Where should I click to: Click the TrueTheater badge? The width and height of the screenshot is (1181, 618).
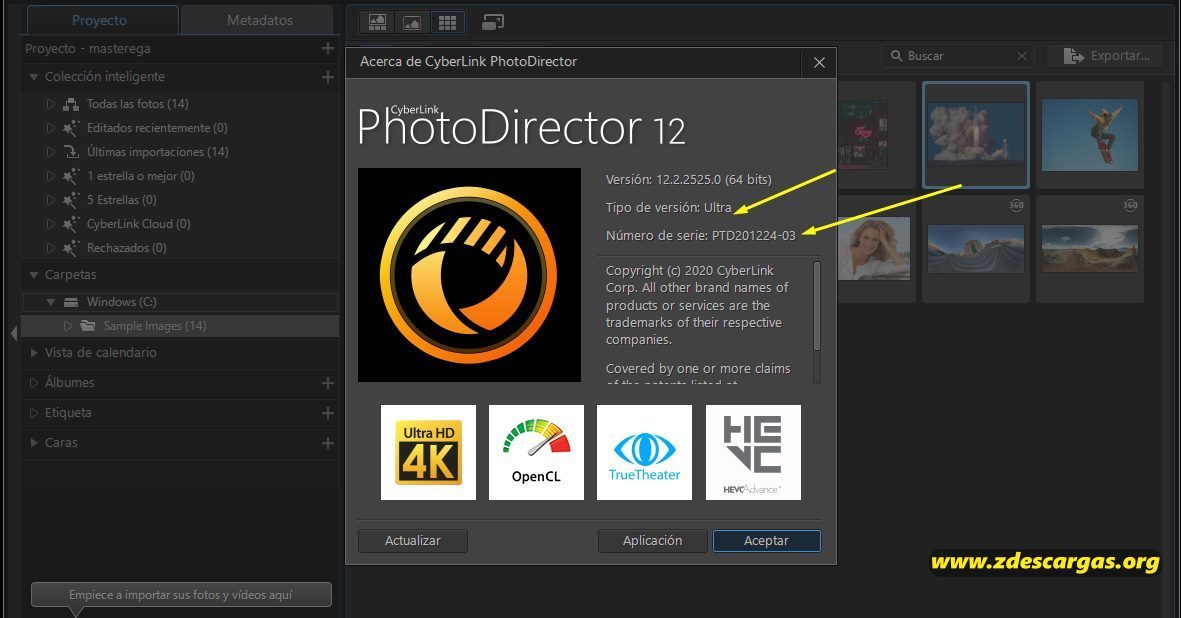pos(644,452)
